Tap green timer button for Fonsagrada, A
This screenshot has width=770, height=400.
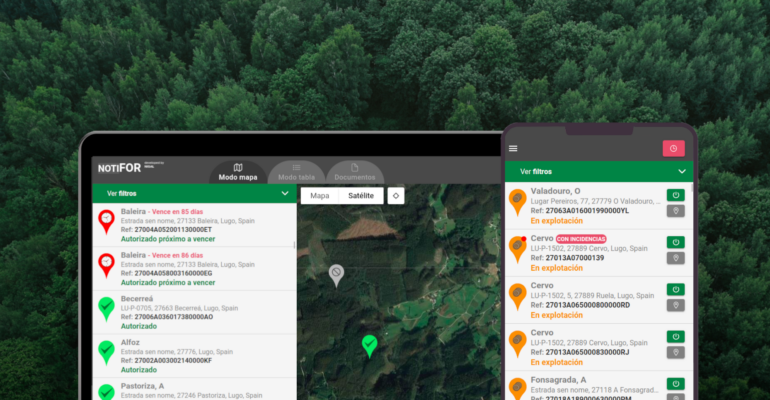pos(676,383)
